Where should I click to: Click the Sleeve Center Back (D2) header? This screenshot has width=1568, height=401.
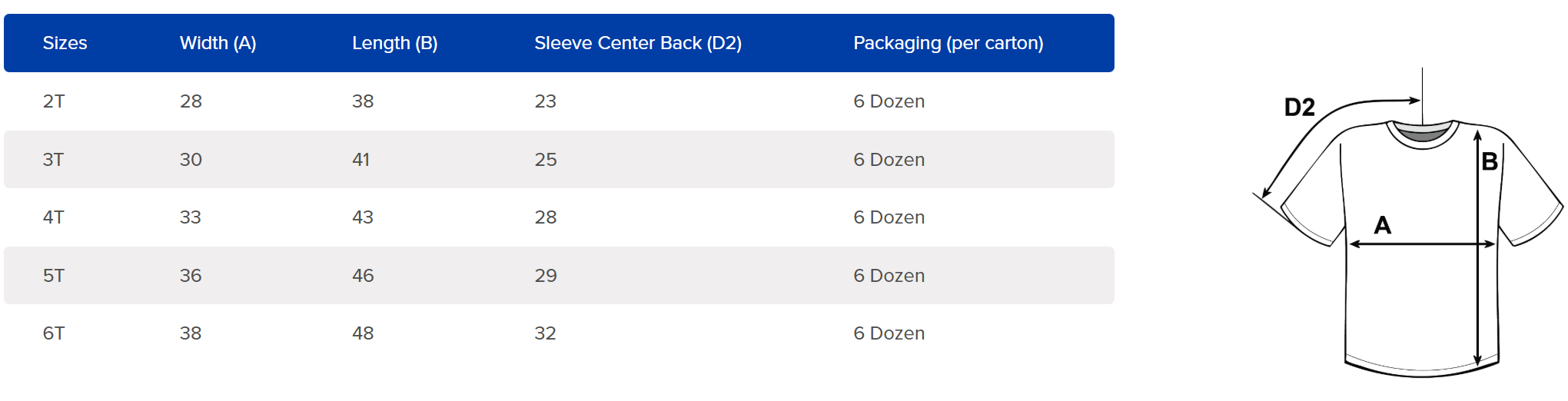[638, 43]
